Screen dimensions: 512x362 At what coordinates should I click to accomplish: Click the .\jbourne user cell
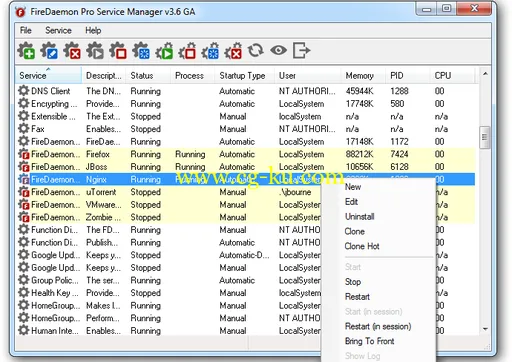(295, 192)
